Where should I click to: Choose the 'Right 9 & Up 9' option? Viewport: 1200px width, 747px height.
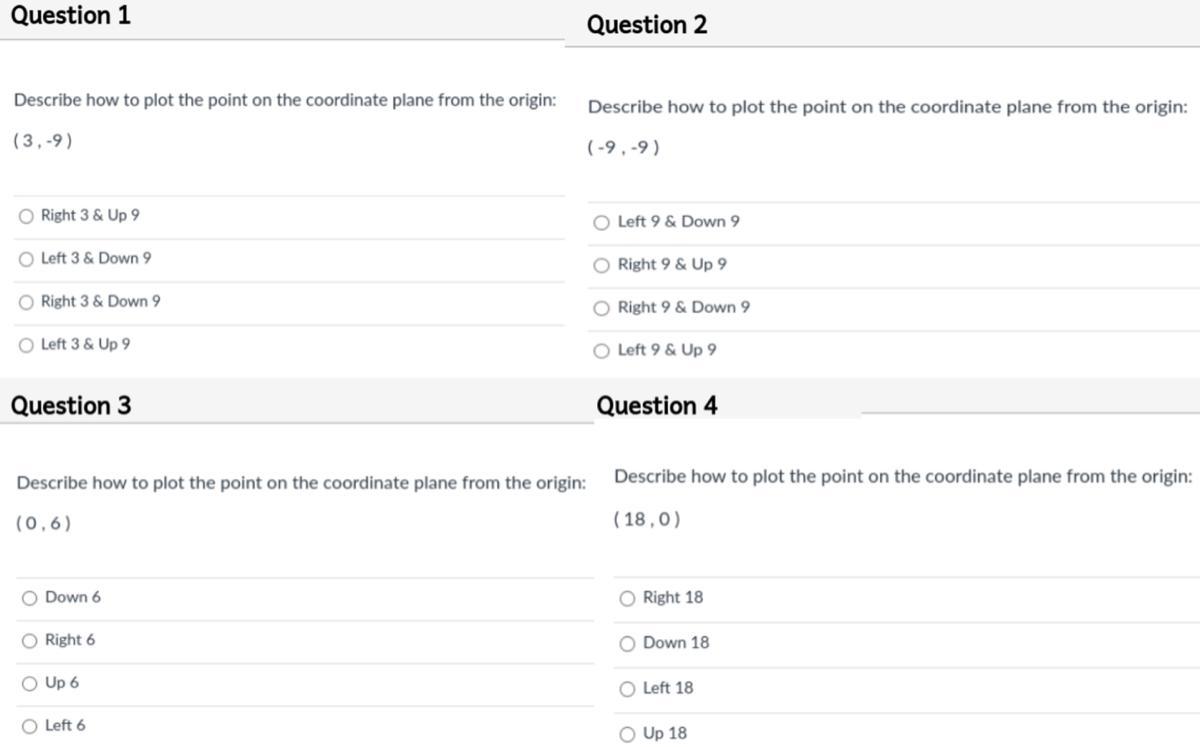602,265
